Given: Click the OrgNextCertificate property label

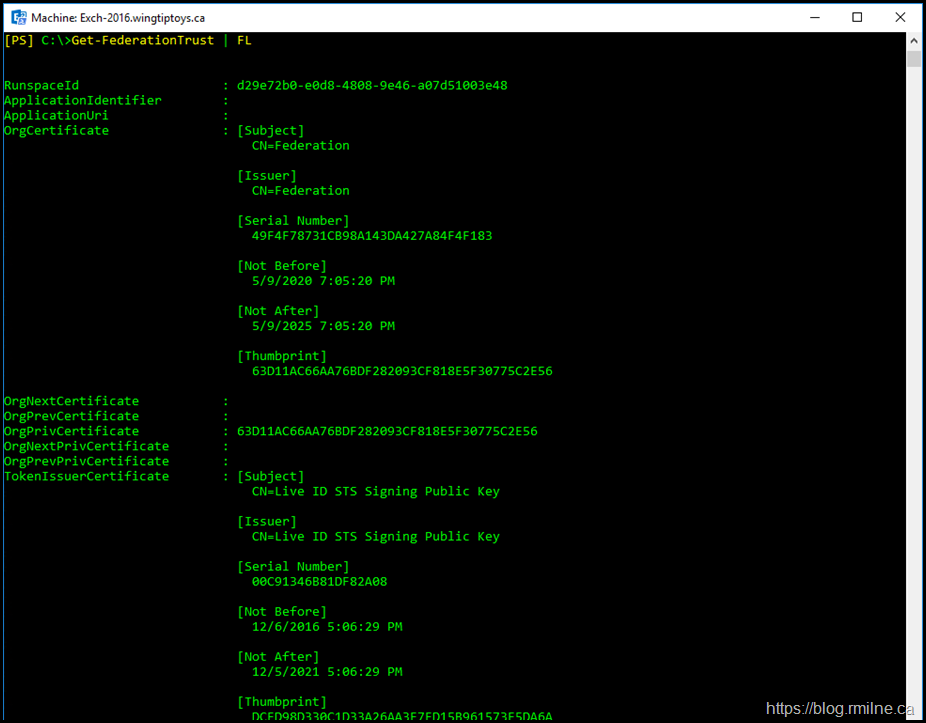Looking at the screenshot, I should tap(71, 401).
